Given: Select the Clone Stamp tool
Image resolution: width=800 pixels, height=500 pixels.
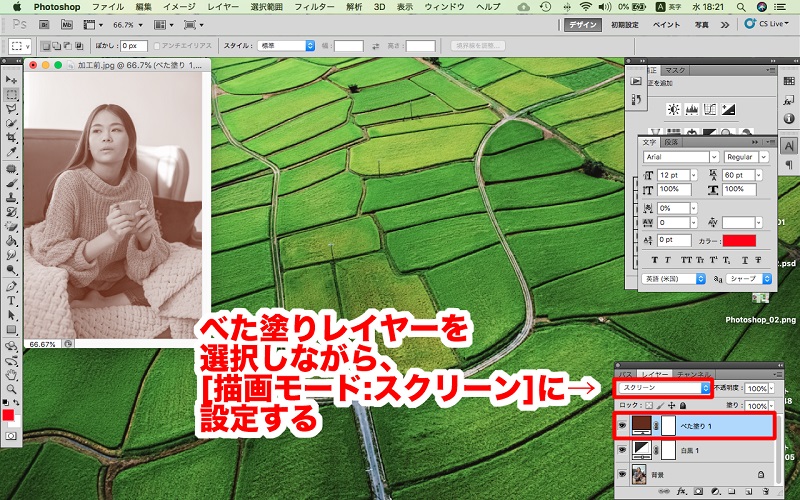Looking at the screenshot, I should (11, 198).
